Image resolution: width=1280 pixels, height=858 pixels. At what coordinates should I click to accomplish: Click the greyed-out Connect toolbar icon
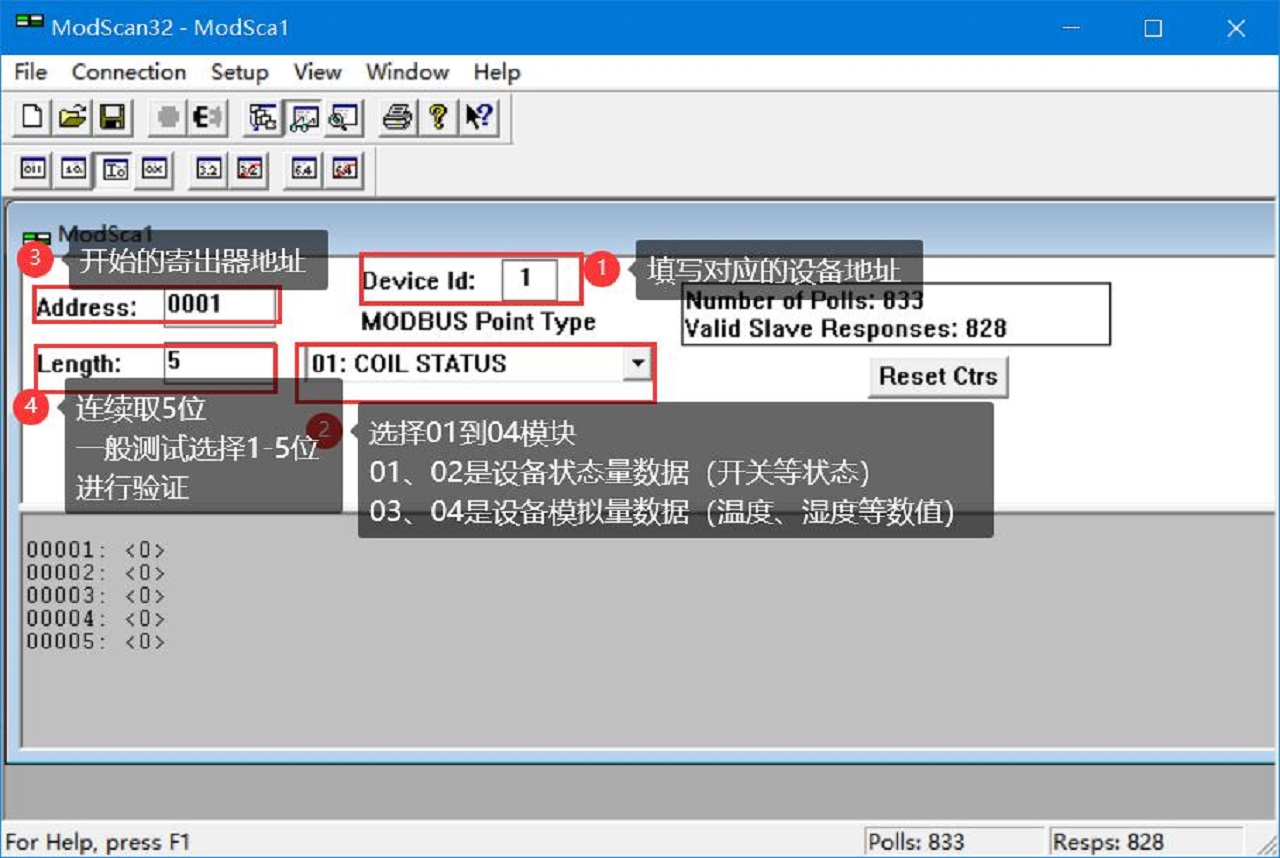pos(169,118)
